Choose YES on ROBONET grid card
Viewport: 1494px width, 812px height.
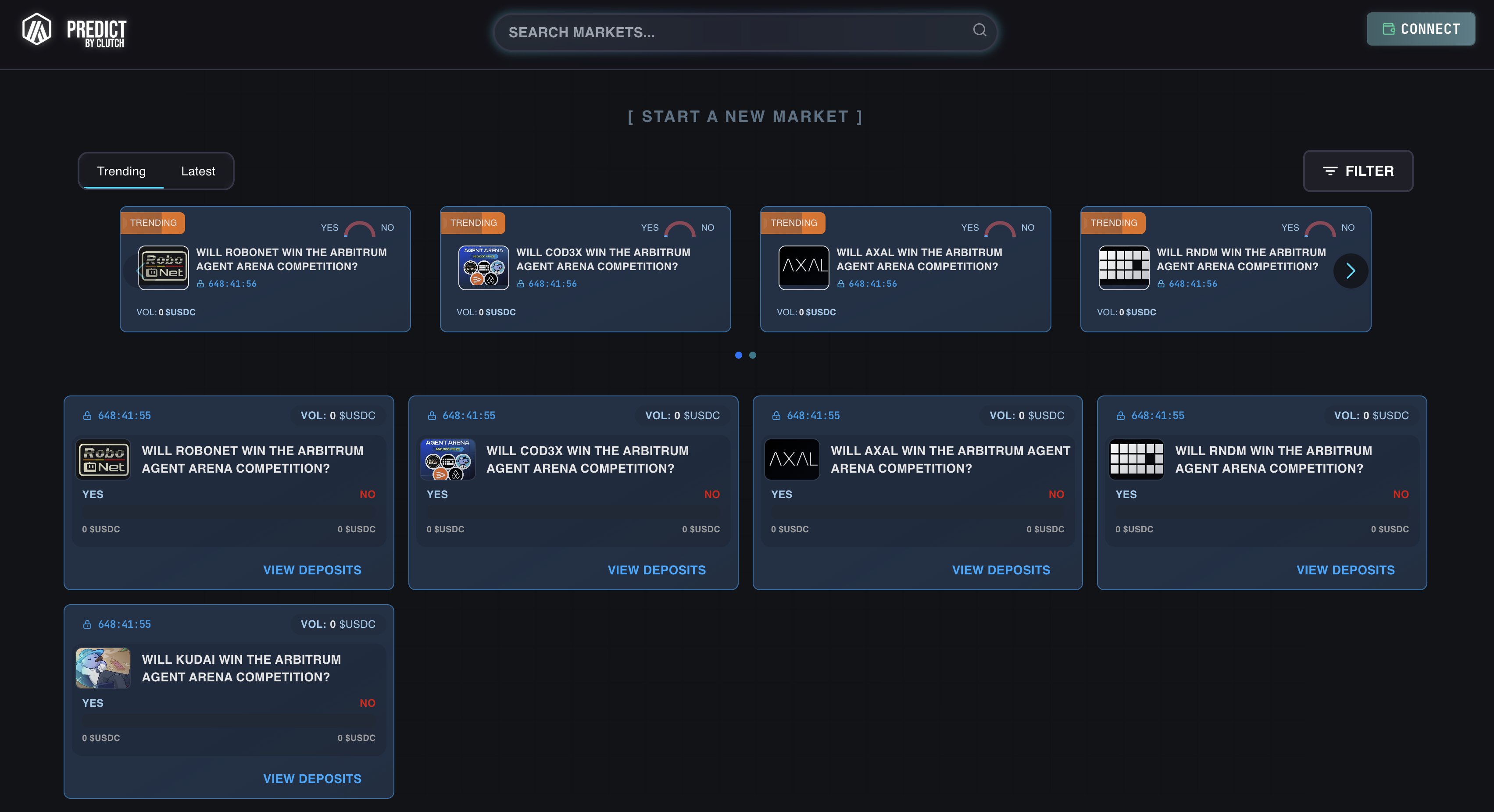[93, 495]
